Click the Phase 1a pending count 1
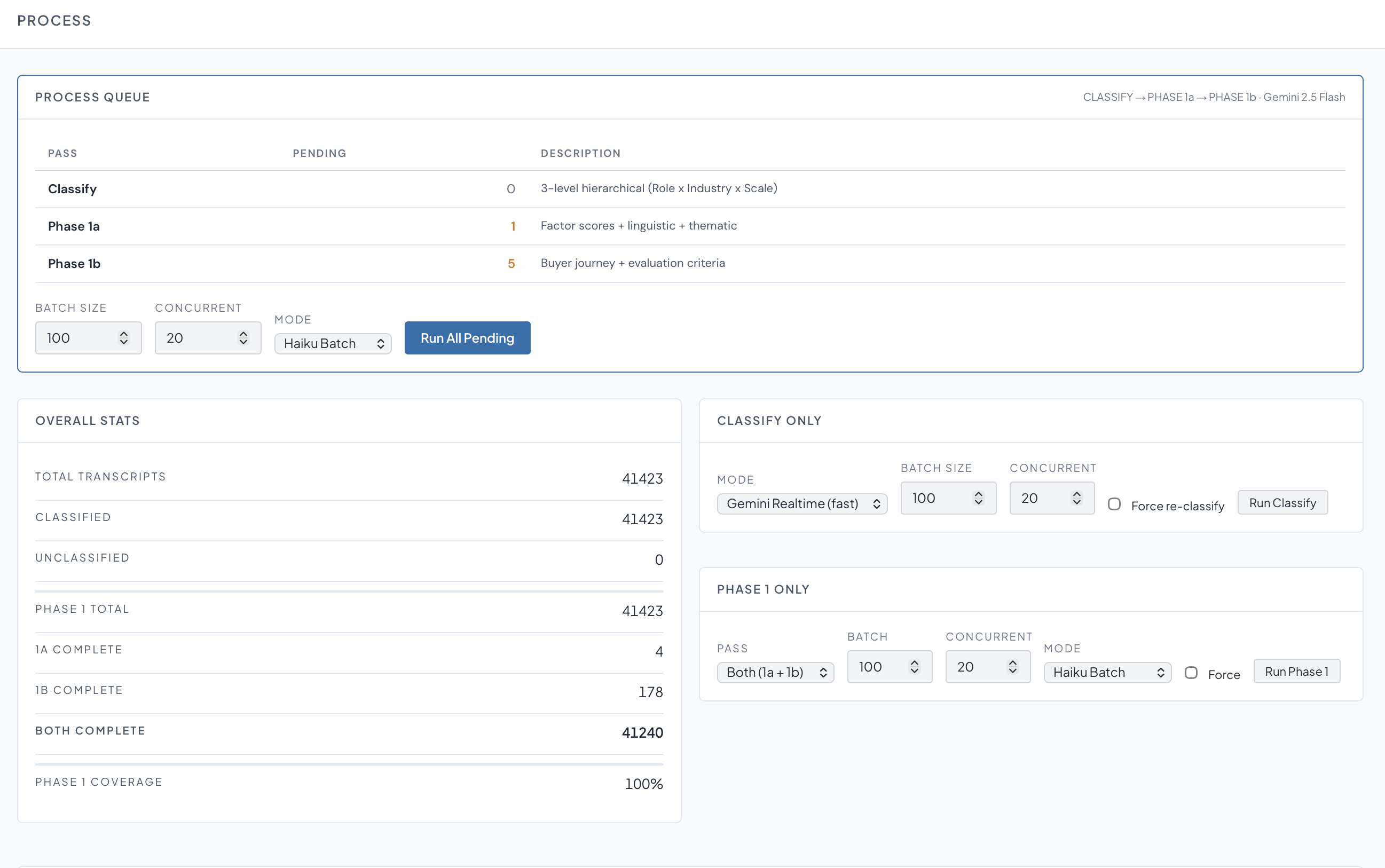 click(513, 226)
